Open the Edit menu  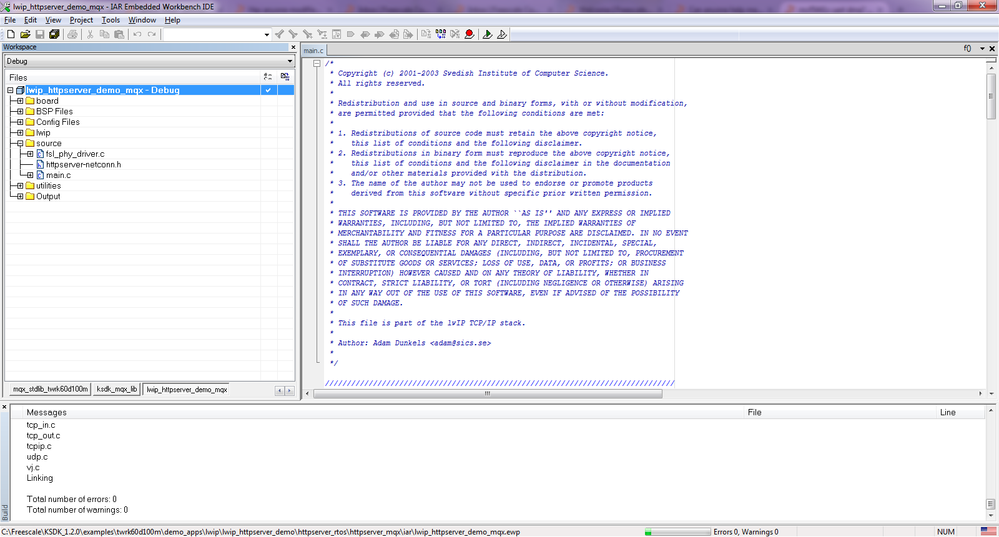click(x=30, y=20)
